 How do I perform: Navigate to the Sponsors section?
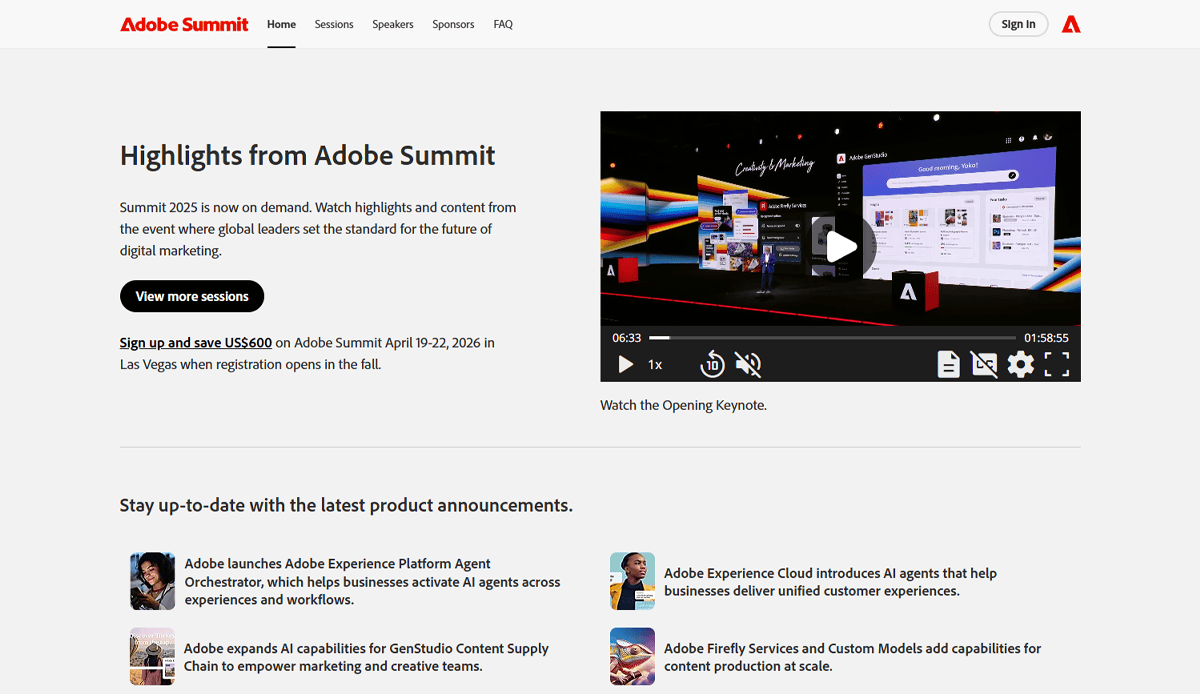pyautogui.click(x=453, y=24)
